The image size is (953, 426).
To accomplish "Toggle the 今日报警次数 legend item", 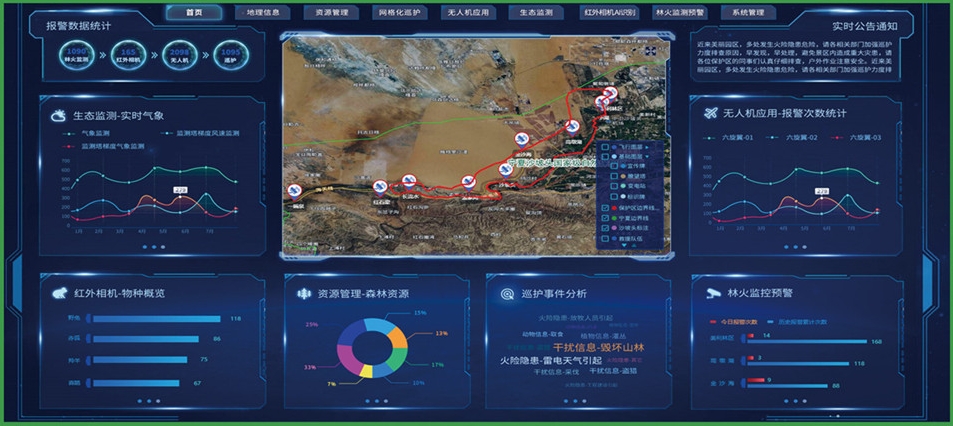I will coord(734,321).
